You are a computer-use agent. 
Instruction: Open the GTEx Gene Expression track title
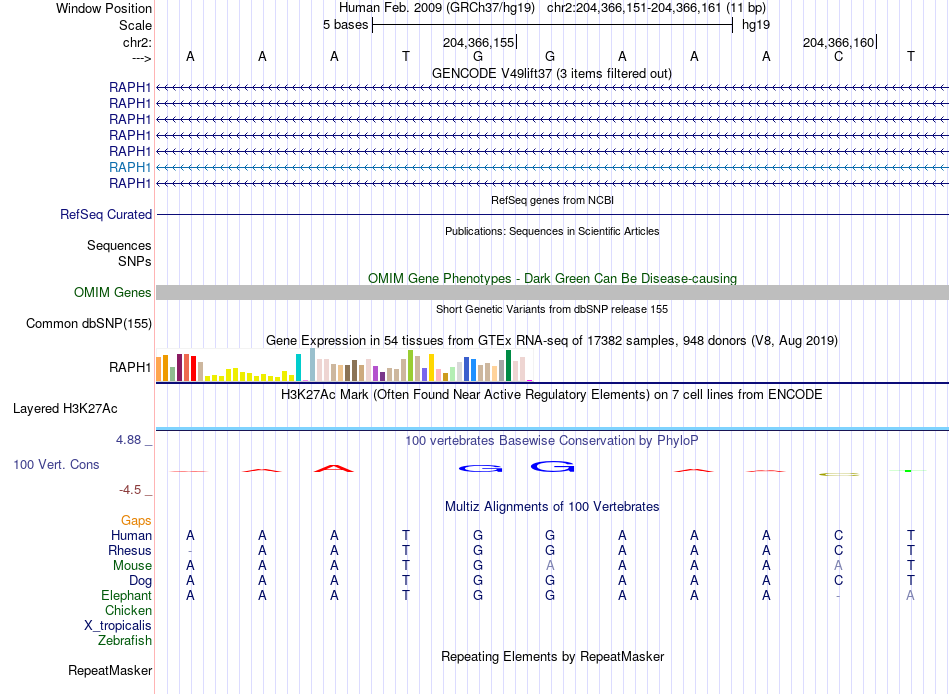click(552, 341)
